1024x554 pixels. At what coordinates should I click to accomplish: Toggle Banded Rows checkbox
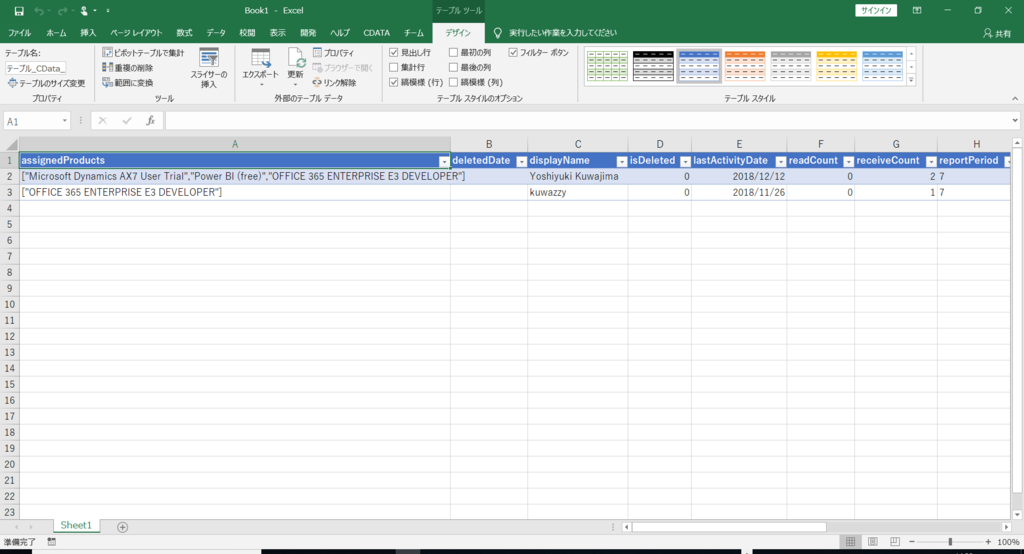(x=394, y=82)
